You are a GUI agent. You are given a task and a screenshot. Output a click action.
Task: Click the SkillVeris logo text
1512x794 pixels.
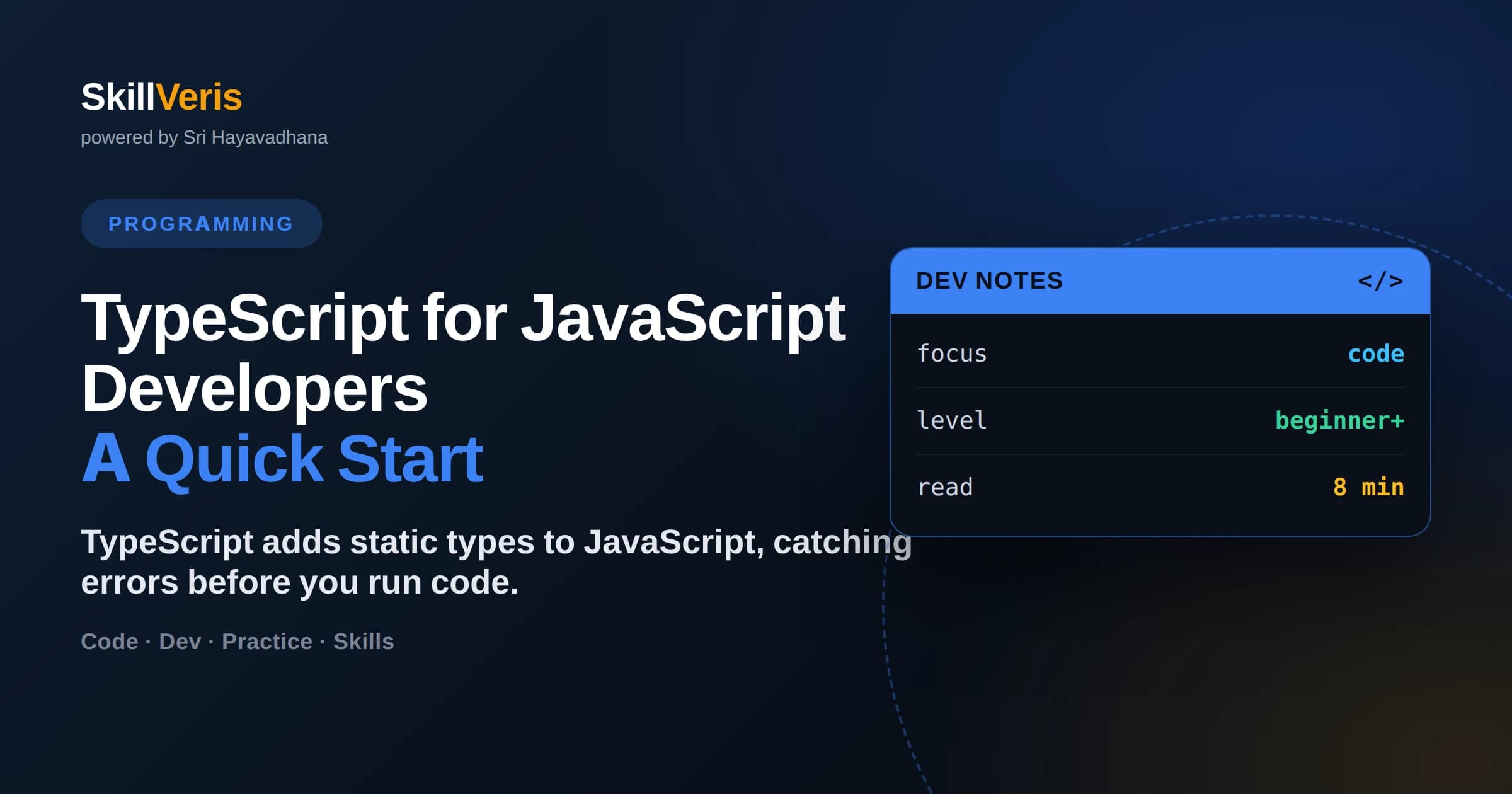161,97
